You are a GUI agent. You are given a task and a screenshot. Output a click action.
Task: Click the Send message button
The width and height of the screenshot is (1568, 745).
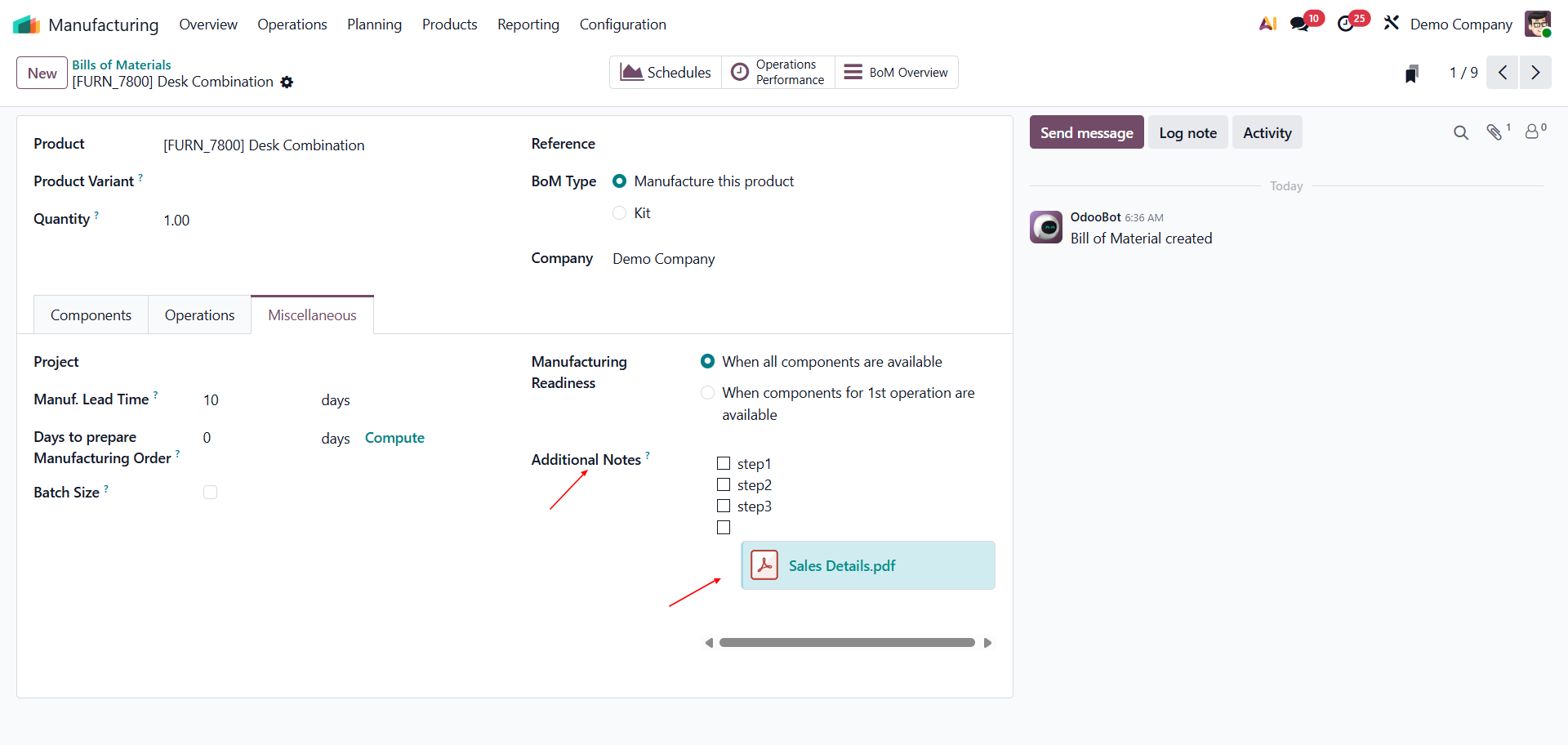coord(1086,132)
